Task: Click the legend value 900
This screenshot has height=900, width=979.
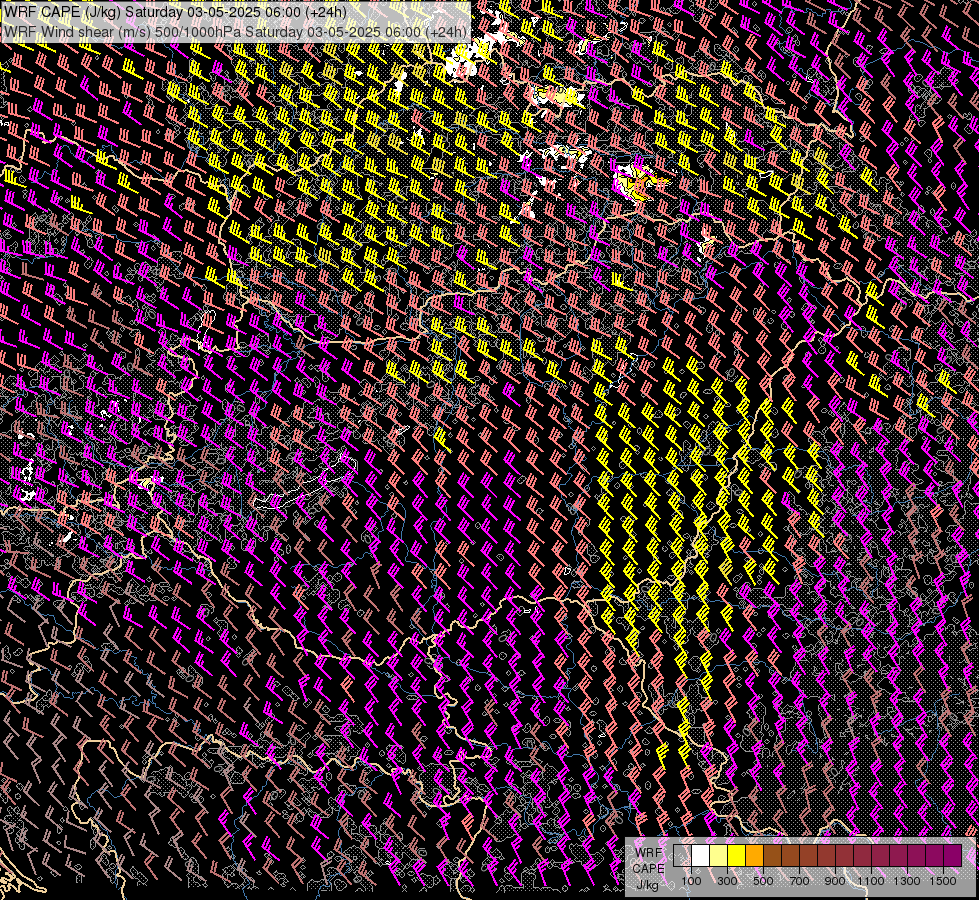Action: tap(835, 881)
